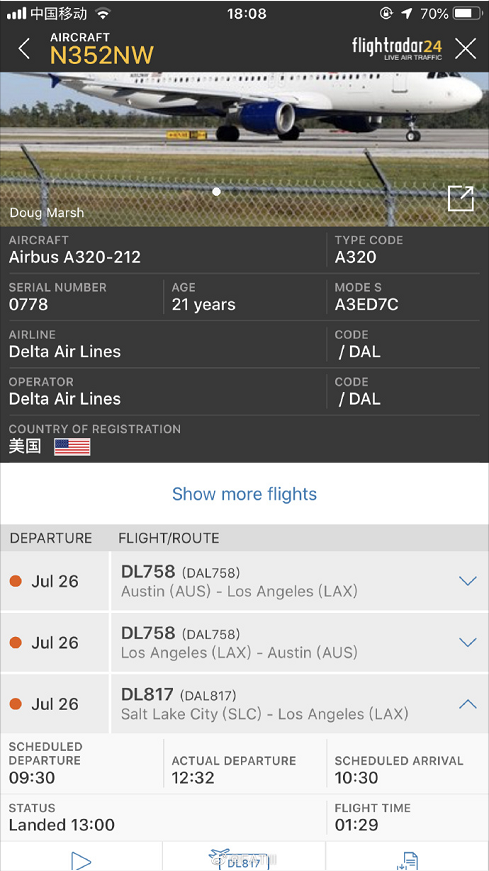Select the DL817 Salt Lake City flight row
489x871 pixels.
tap(244, 704)
